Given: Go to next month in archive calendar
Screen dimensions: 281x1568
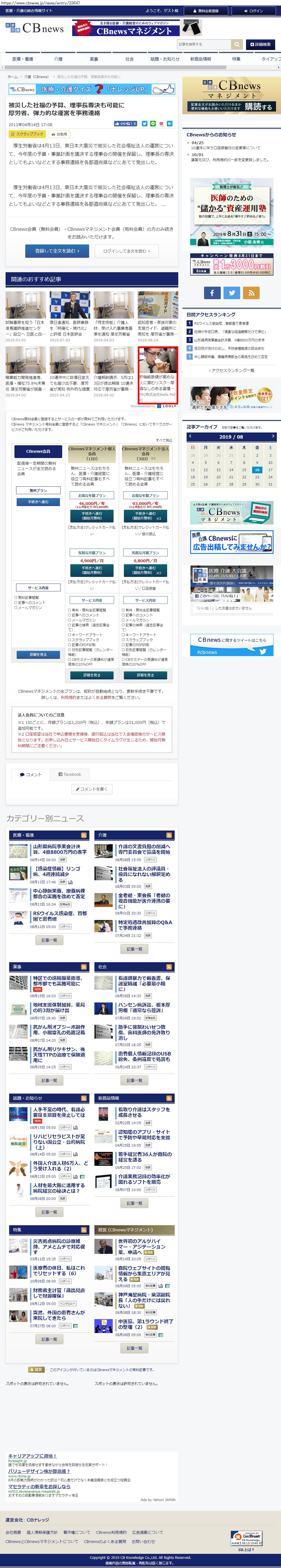Looking at the screenshot, I should 273,436.
